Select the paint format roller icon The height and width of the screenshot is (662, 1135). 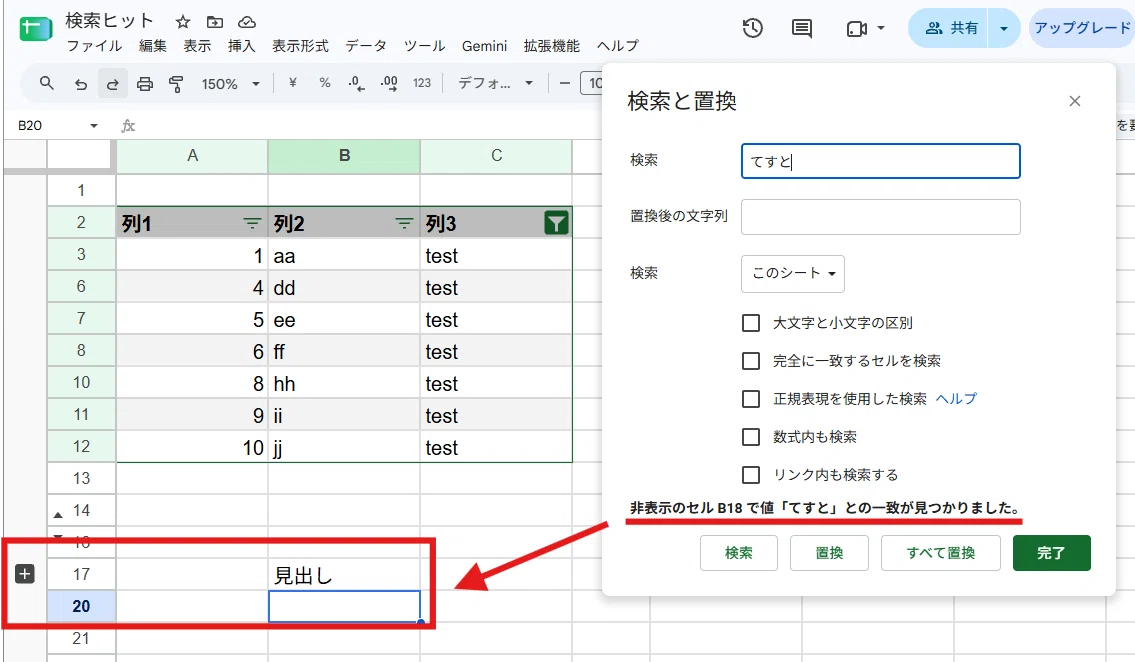[x=176, y=84]
